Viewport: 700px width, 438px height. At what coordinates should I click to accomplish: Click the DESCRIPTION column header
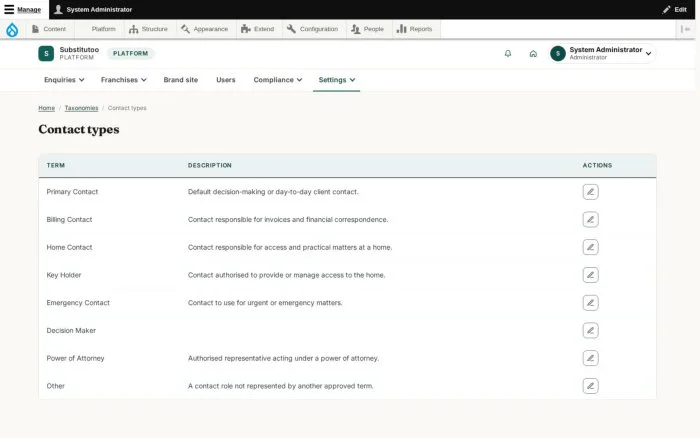point(210,165)
